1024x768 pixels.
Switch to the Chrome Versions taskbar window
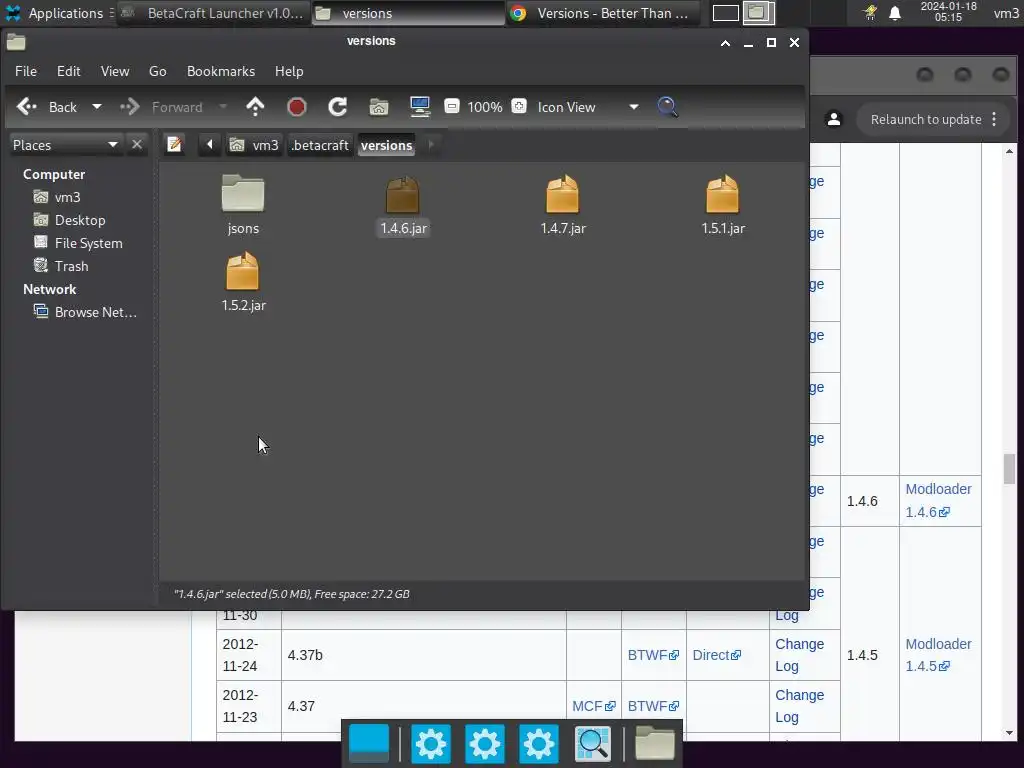[601, 13]
